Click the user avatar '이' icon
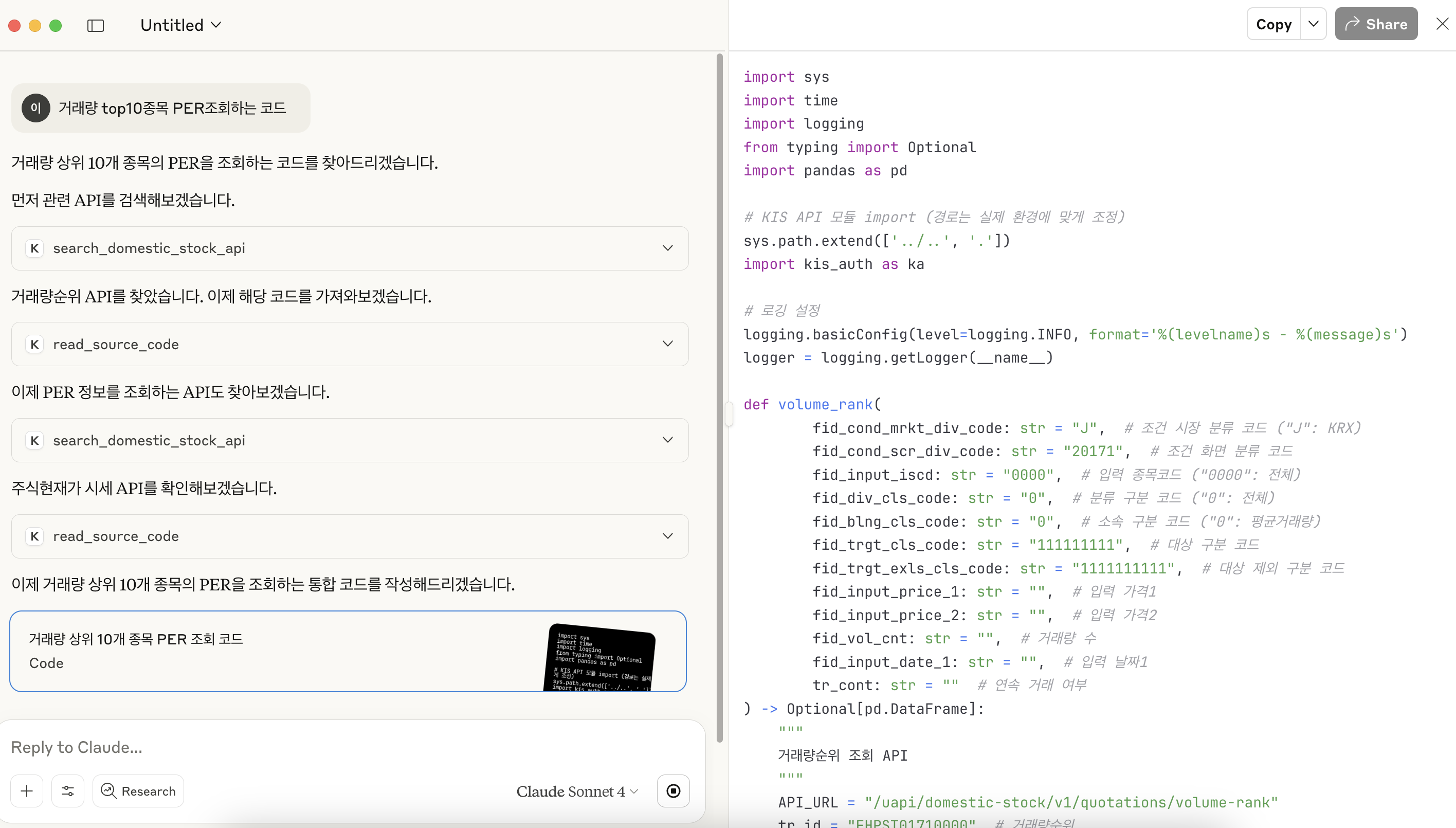1456x828 pixels. click(36, 108)
